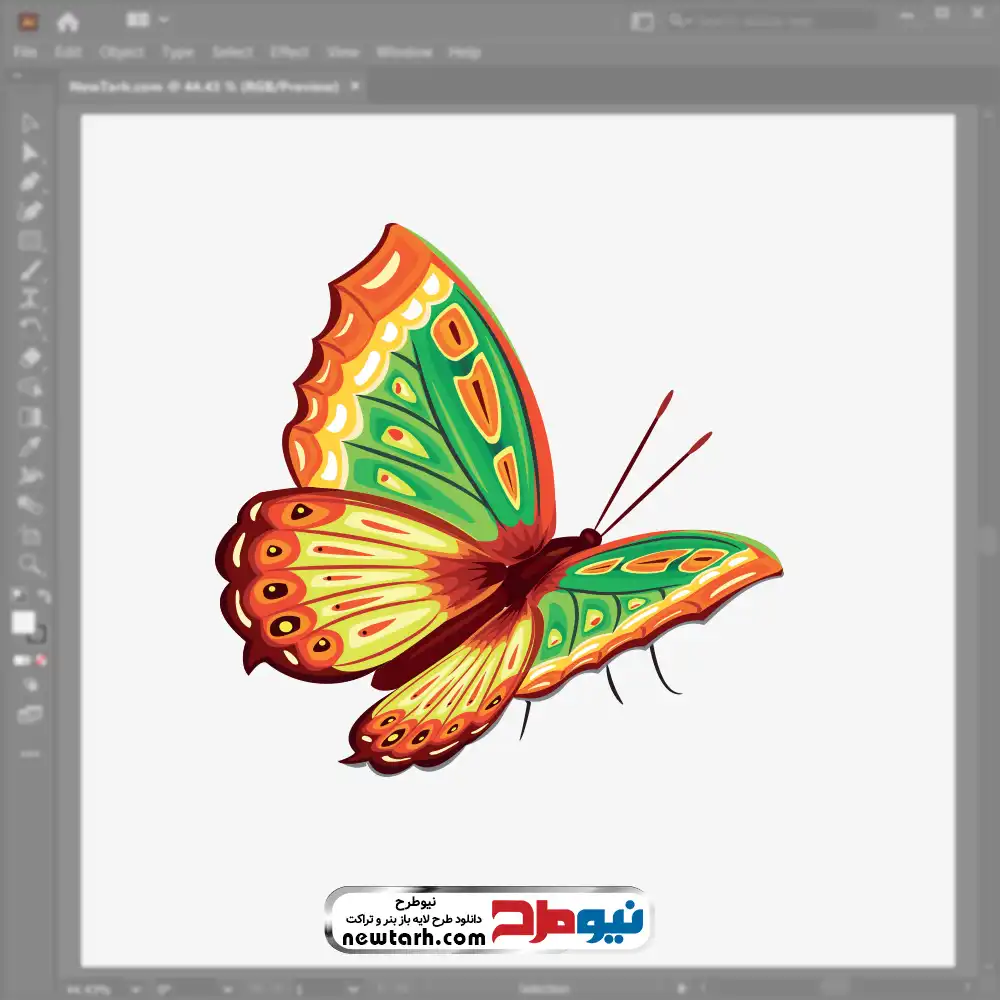1000x1000 pixels.
Task: Click the search field in top bar
Action: coord(770,21)
